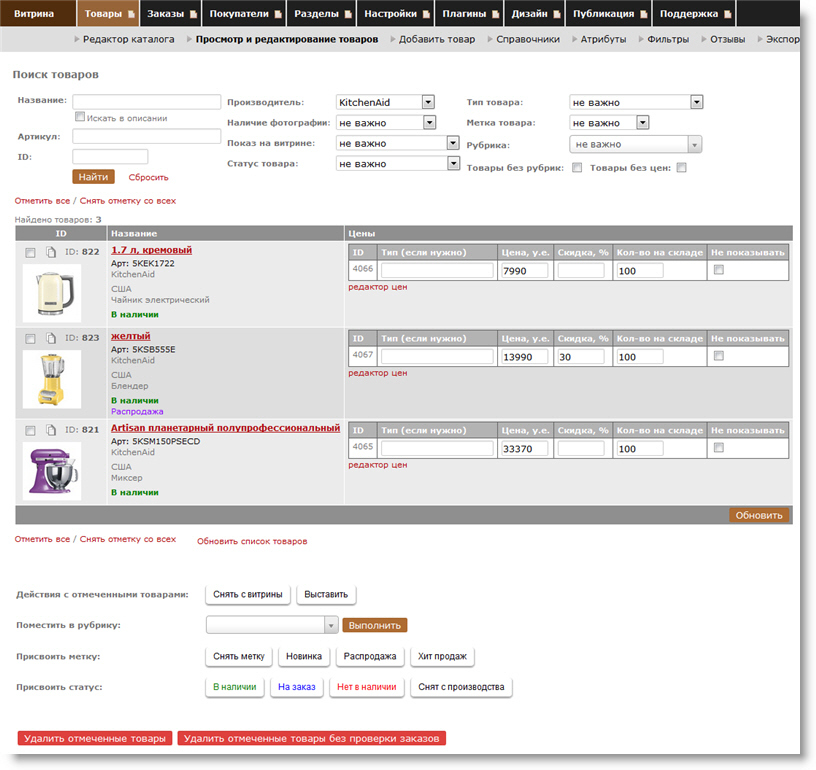Viewport: 816px width, 770px height.
Task: Open the '1.7 л, кремовый' product link
Action: [151, 250]
